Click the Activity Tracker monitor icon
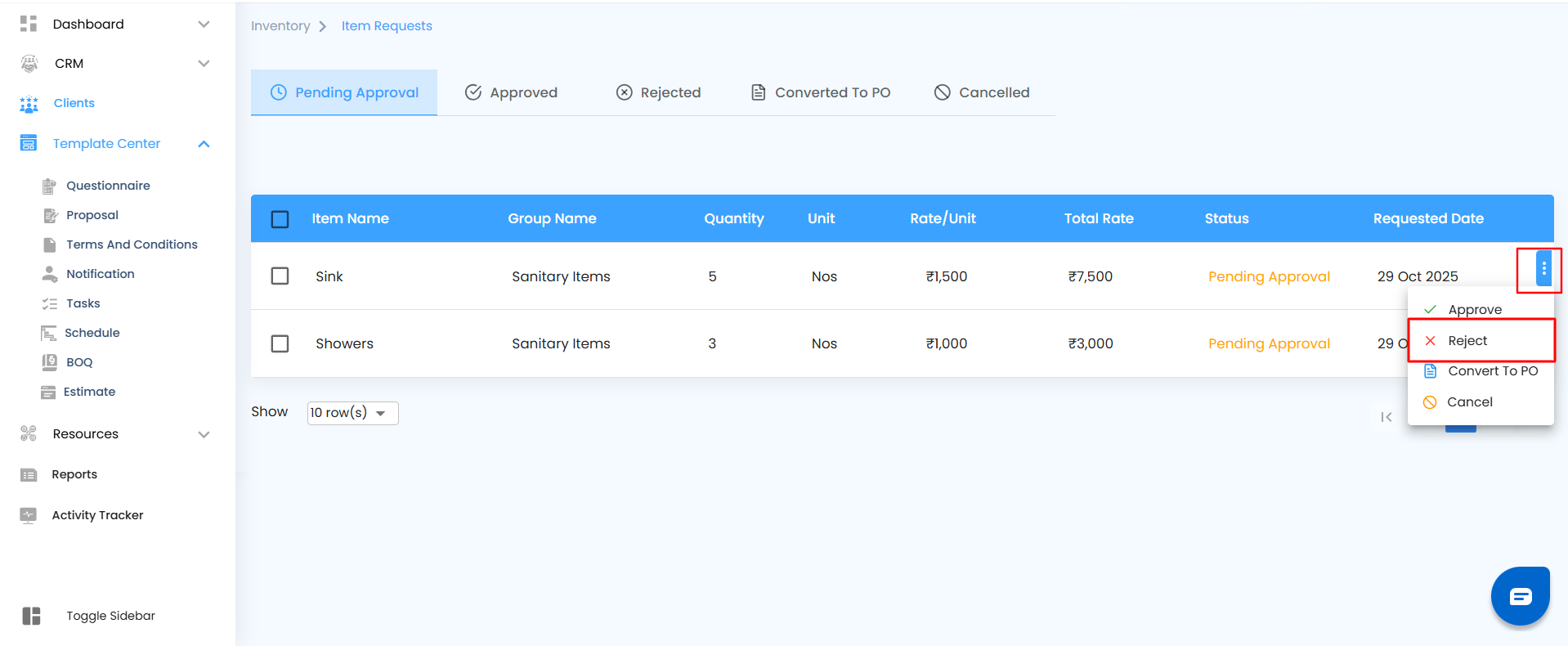The width and height of the screenshot is (1568, 646). coord(29,515)
